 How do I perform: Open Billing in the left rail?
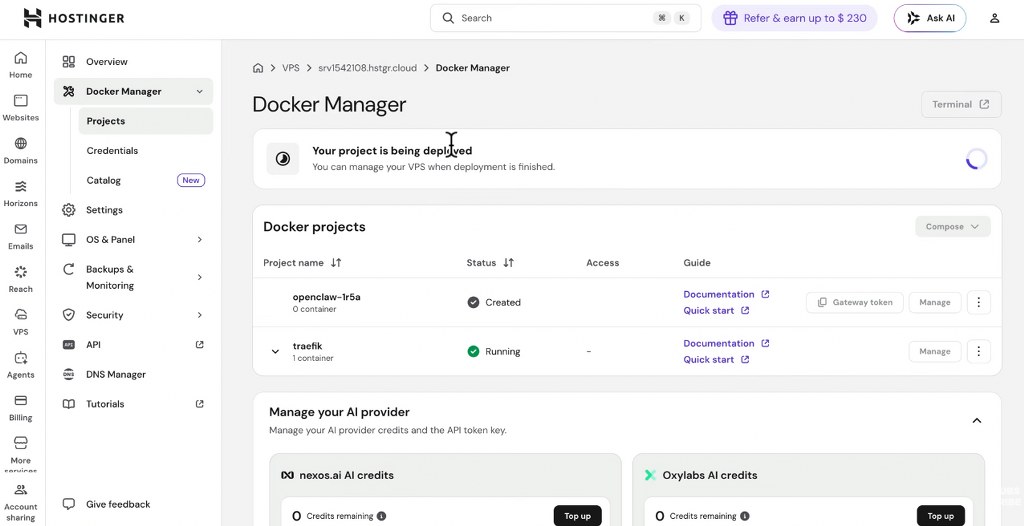20,408
